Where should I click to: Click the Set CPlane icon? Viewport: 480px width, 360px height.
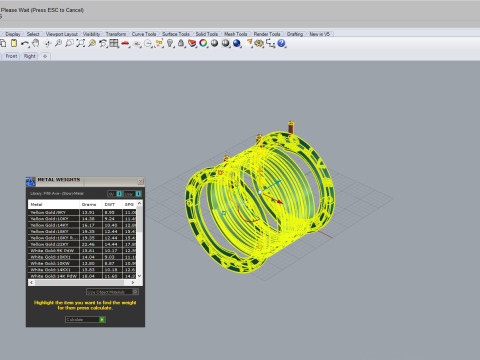[137, 44]
